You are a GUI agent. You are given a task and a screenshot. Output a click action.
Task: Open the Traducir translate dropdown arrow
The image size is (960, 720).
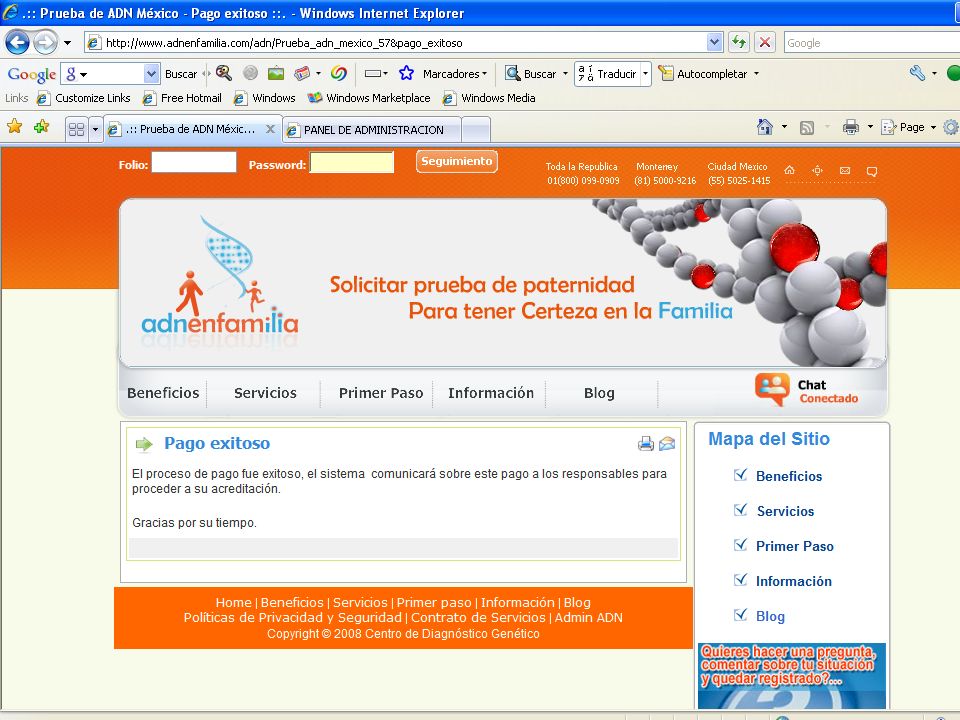[645, 74]
